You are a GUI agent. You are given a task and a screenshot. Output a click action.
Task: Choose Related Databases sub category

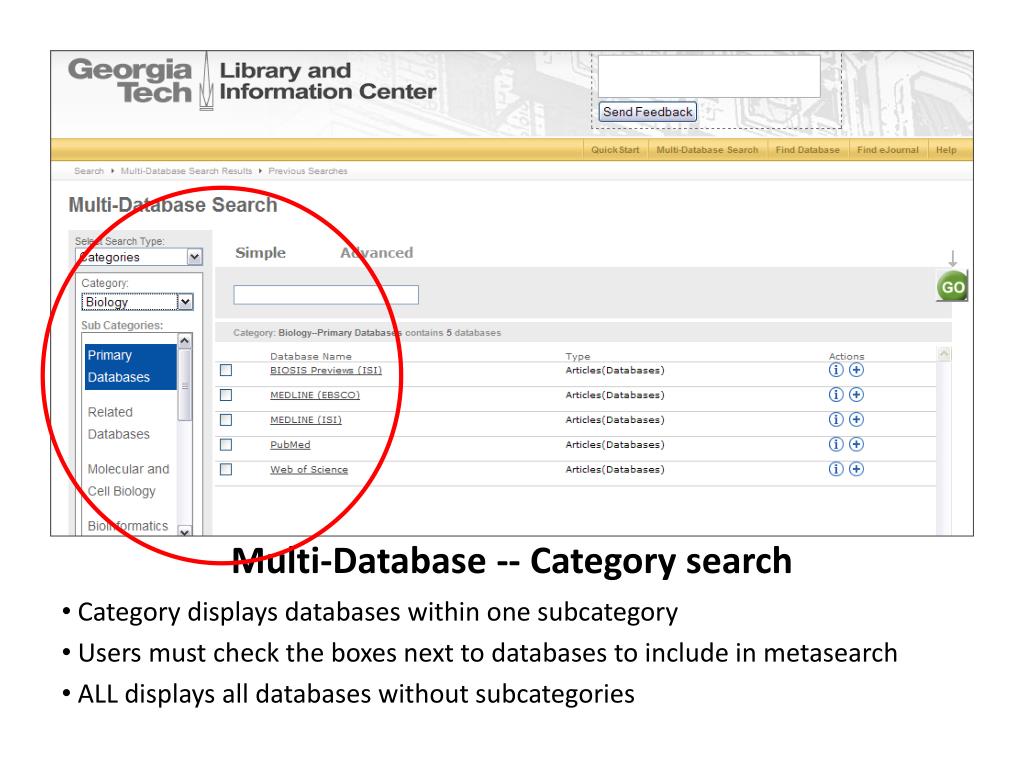(x=119, y=423)
